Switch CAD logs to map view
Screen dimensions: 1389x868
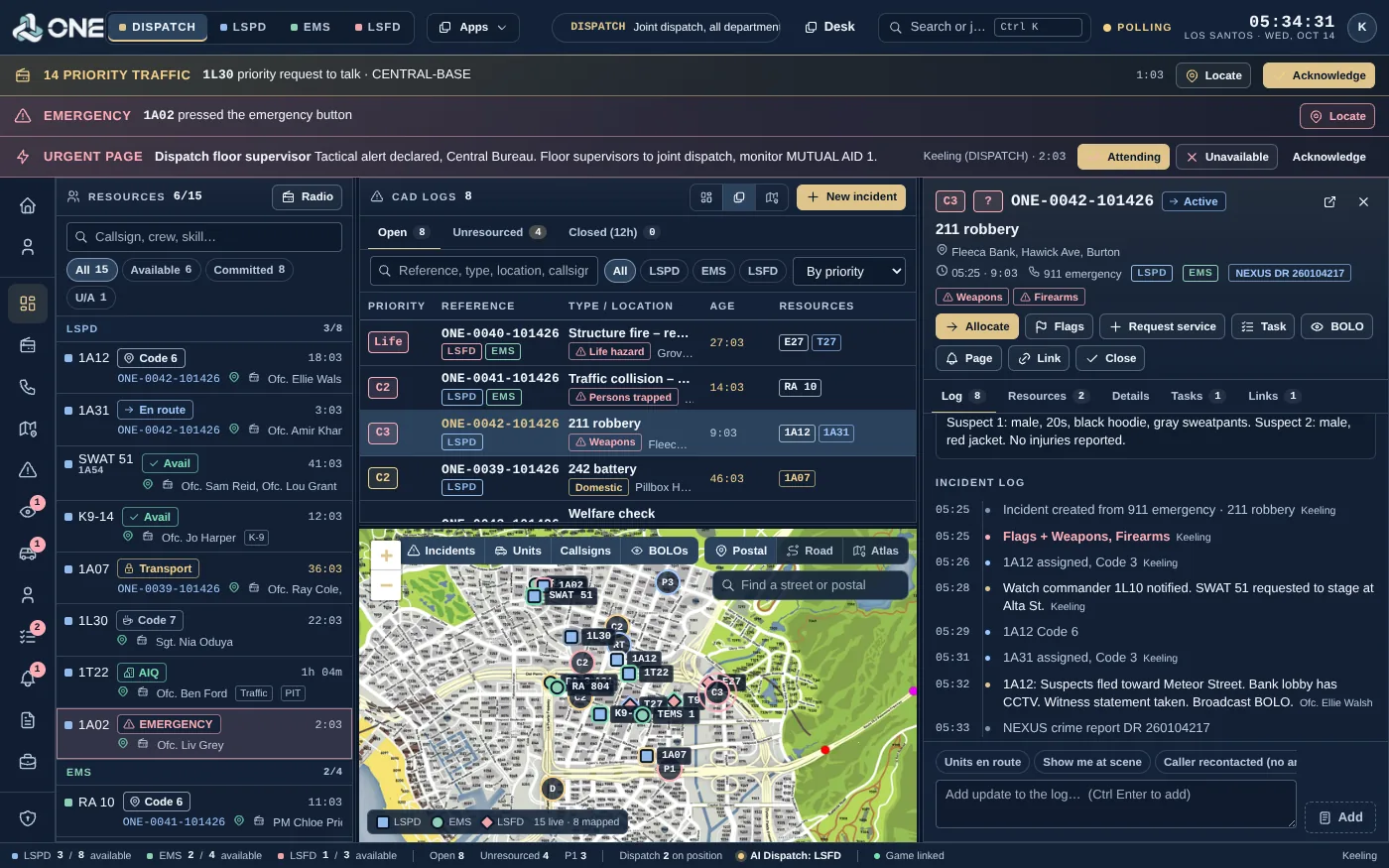coord(772,197)
